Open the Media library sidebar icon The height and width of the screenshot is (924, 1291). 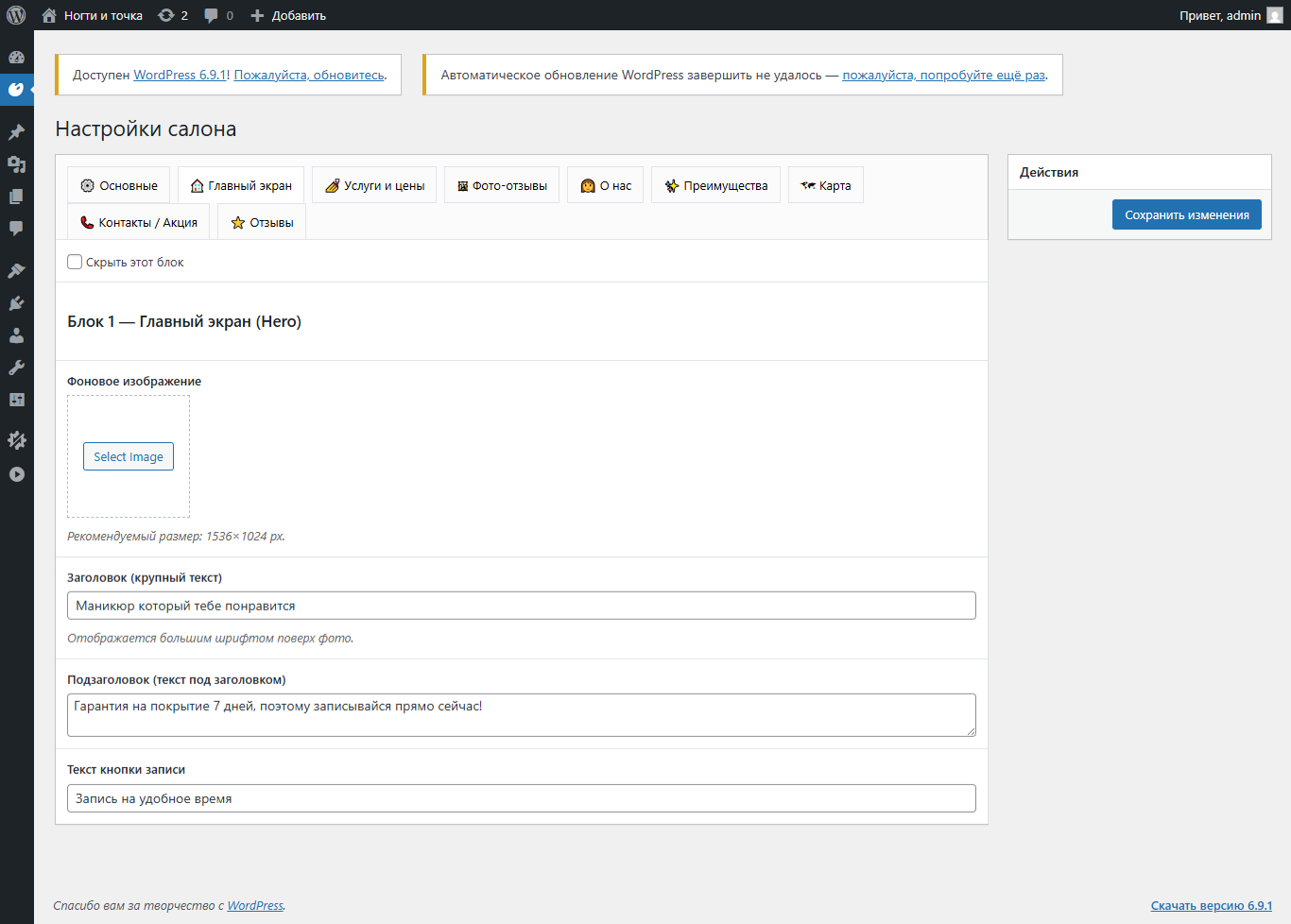point(16,164)
